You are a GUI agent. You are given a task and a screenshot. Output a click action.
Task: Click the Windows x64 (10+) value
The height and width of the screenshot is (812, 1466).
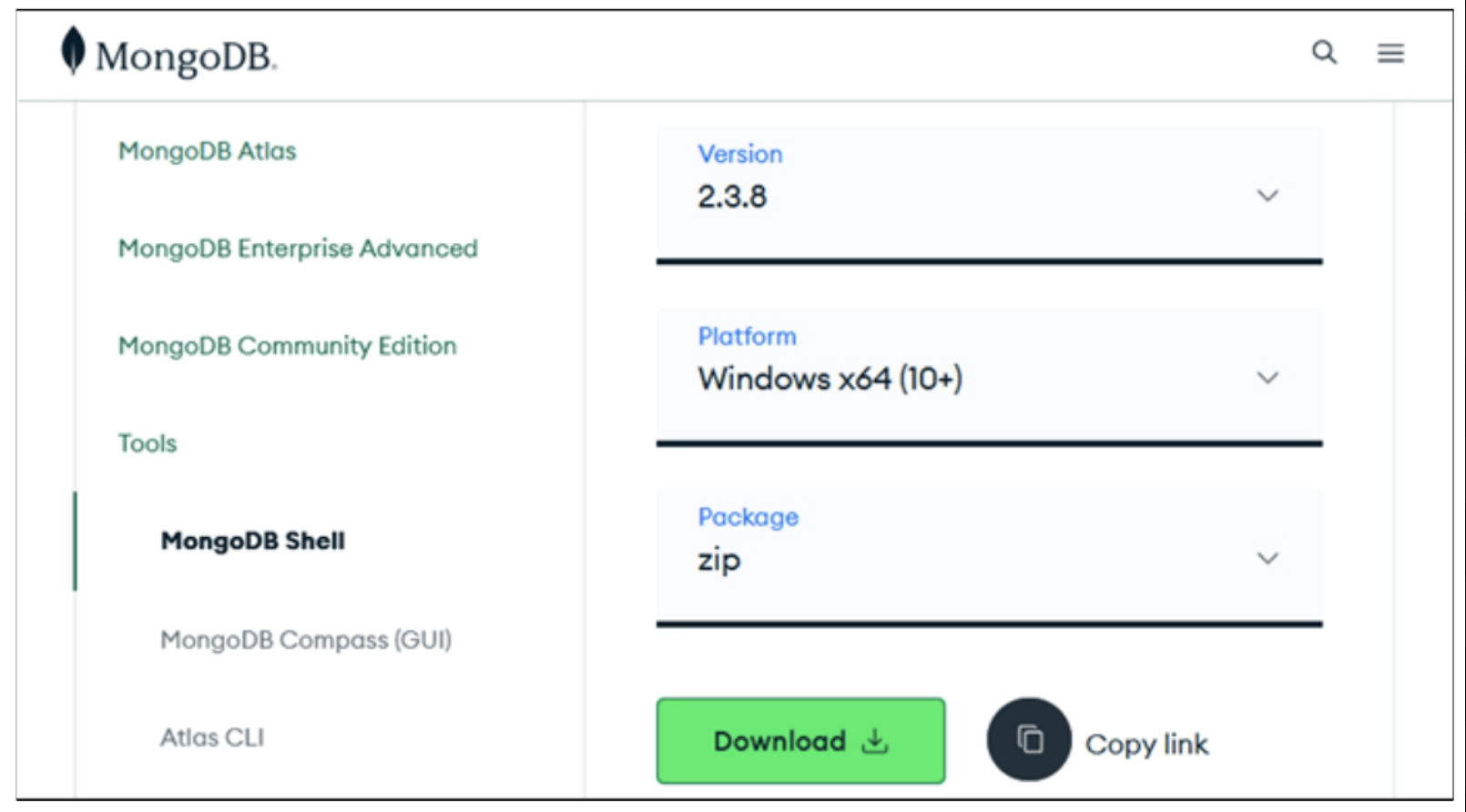point(830,379)
